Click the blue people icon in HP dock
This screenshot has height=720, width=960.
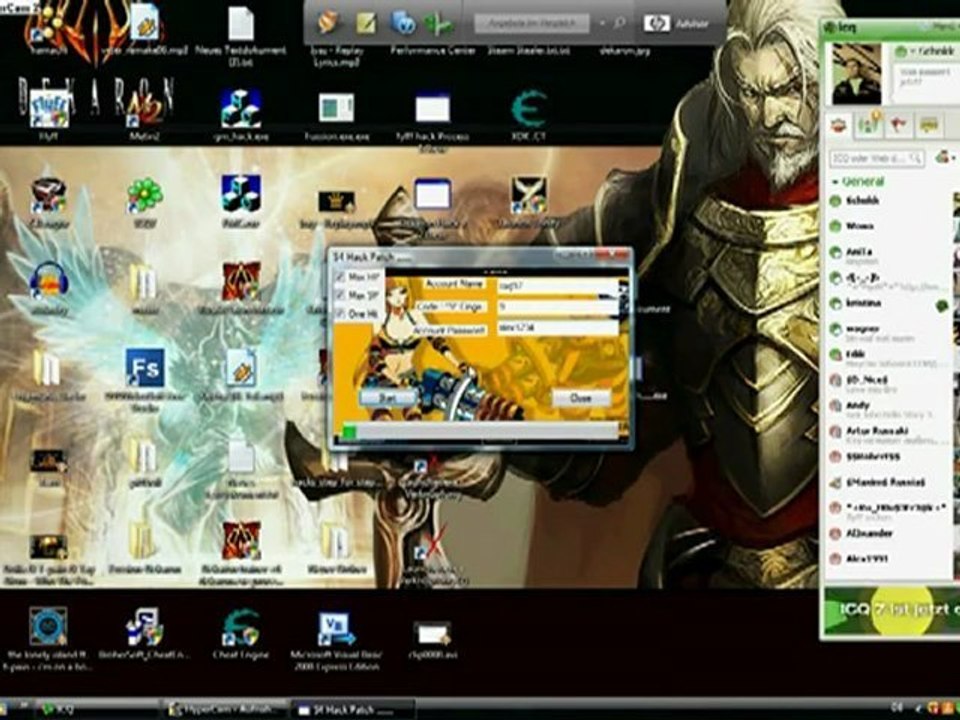coord(403,23)
